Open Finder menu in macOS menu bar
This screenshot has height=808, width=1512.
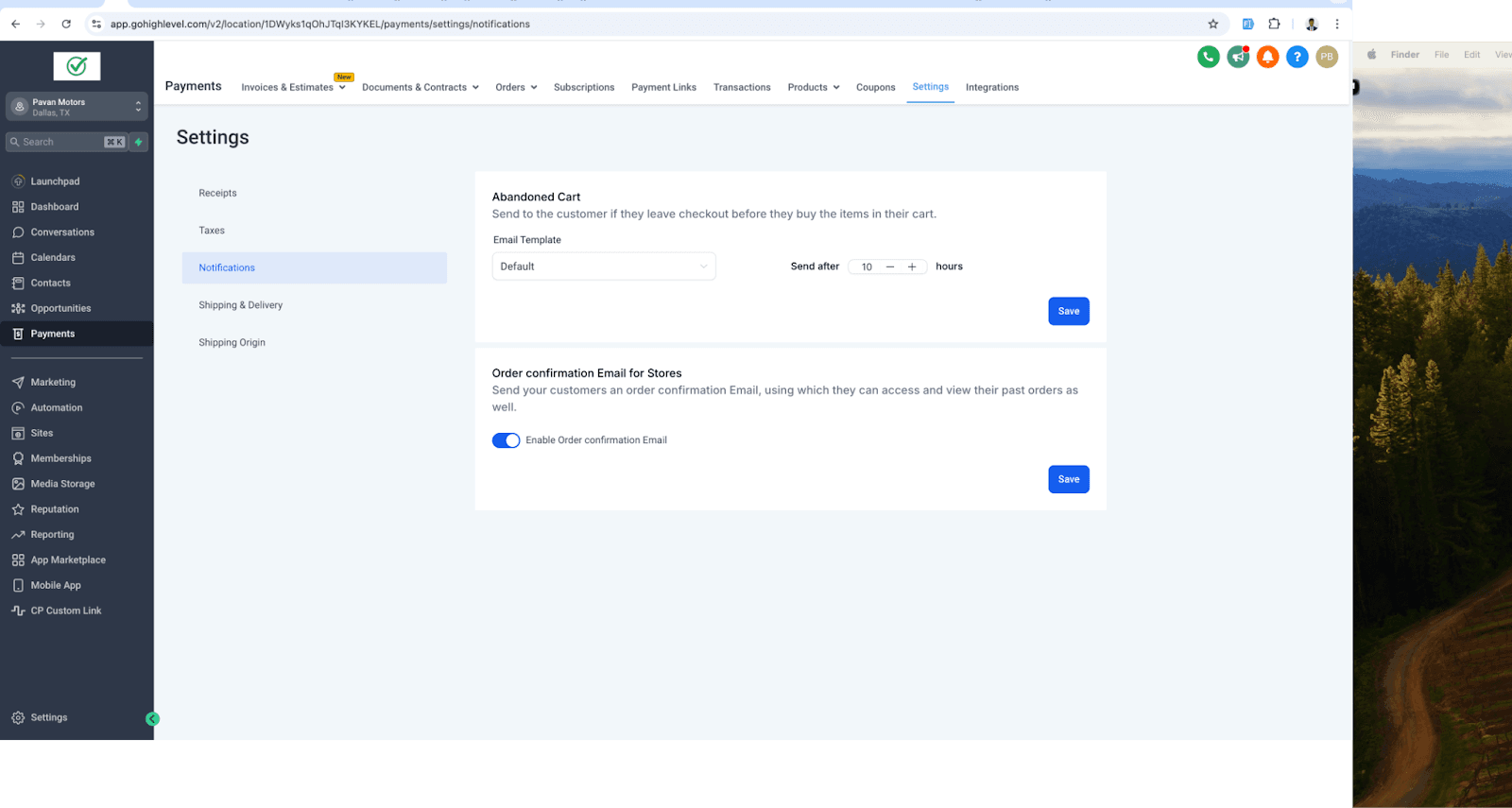click(x=1404, y=55)
